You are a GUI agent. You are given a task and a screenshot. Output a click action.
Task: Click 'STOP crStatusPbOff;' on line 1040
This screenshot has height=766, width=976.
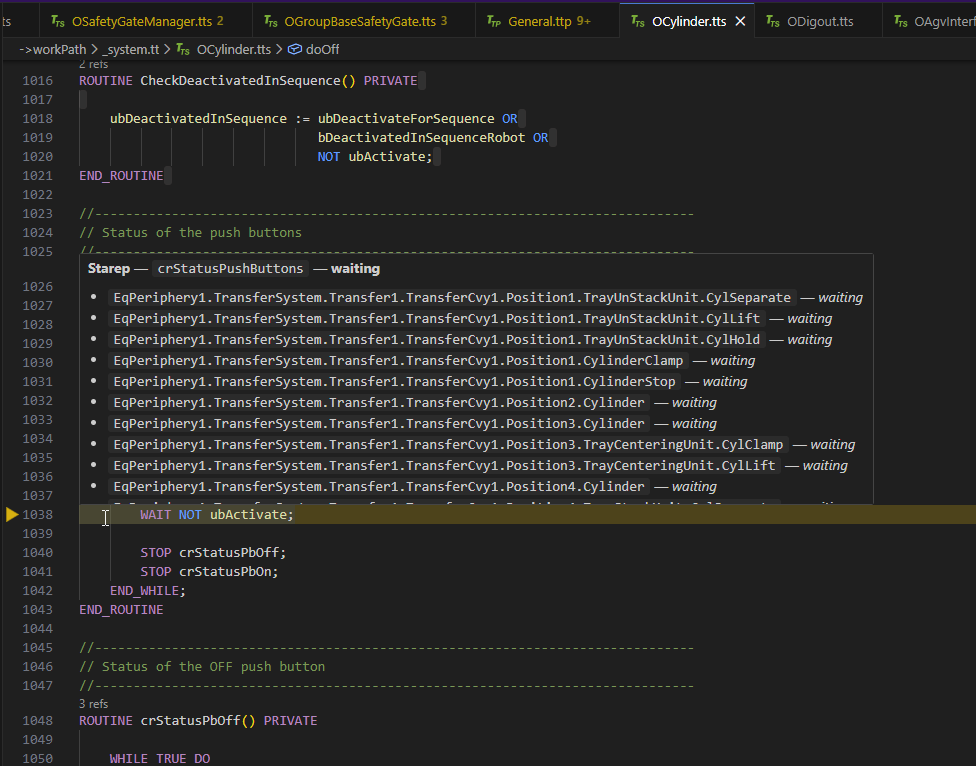pos(214,553)
